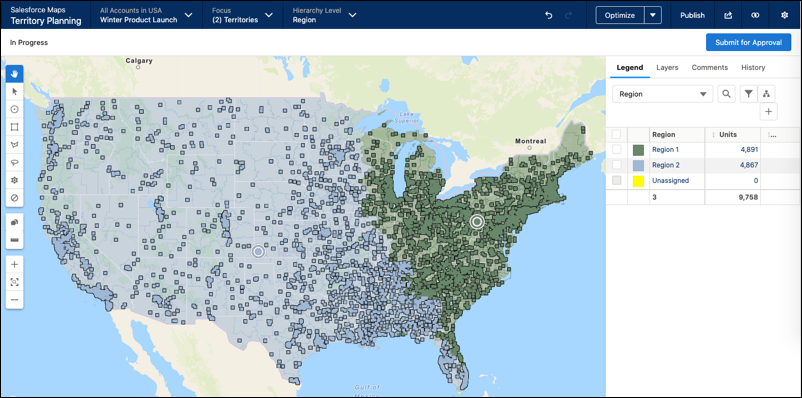Image resolution: width=802 pixels, height=398 pixels.
Task: Check the Region 2 checkbox
Action: 616,165
